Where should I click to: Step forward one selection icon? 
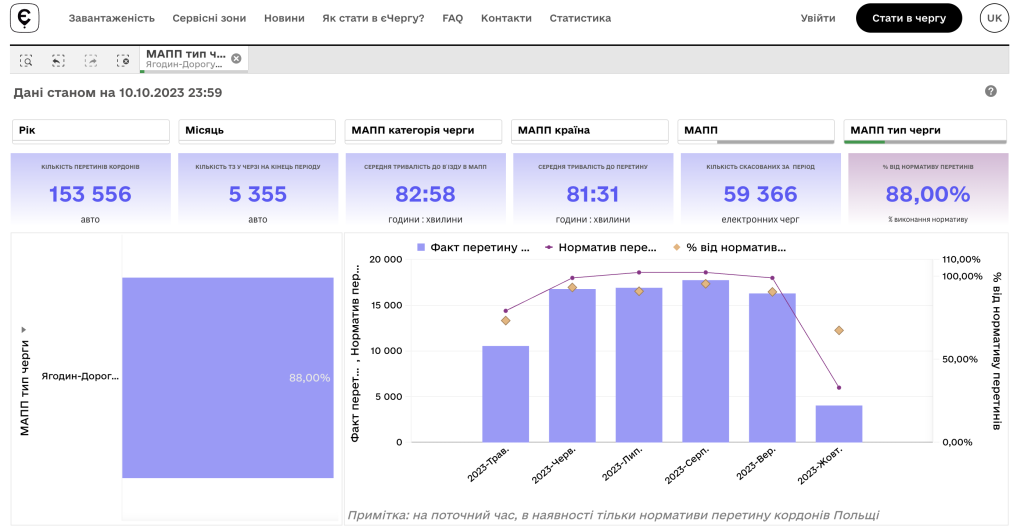(x=91, y=61)
